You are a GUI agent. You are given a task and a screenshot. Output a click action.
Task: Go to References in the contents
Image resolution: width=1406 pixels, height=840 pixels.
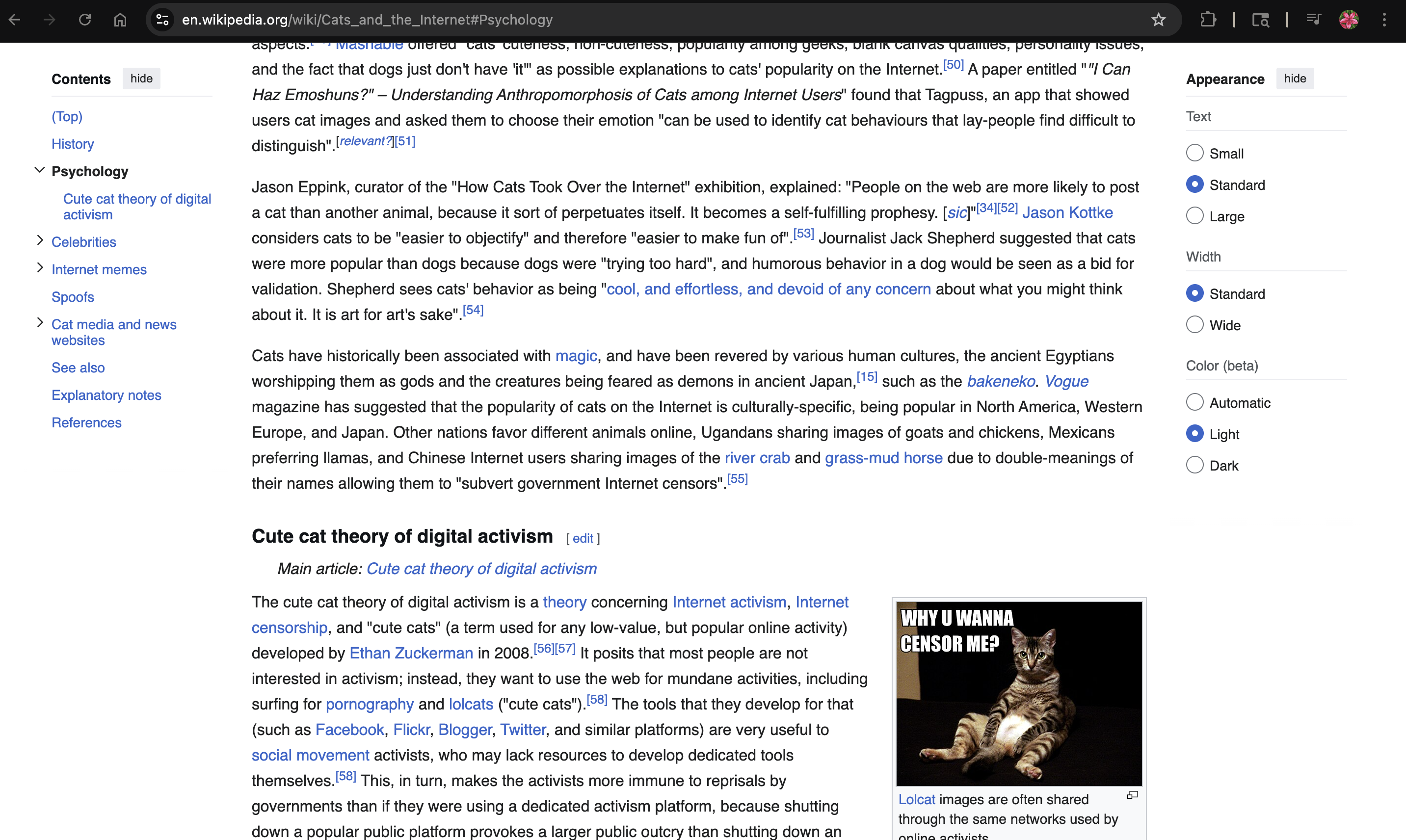86,422
